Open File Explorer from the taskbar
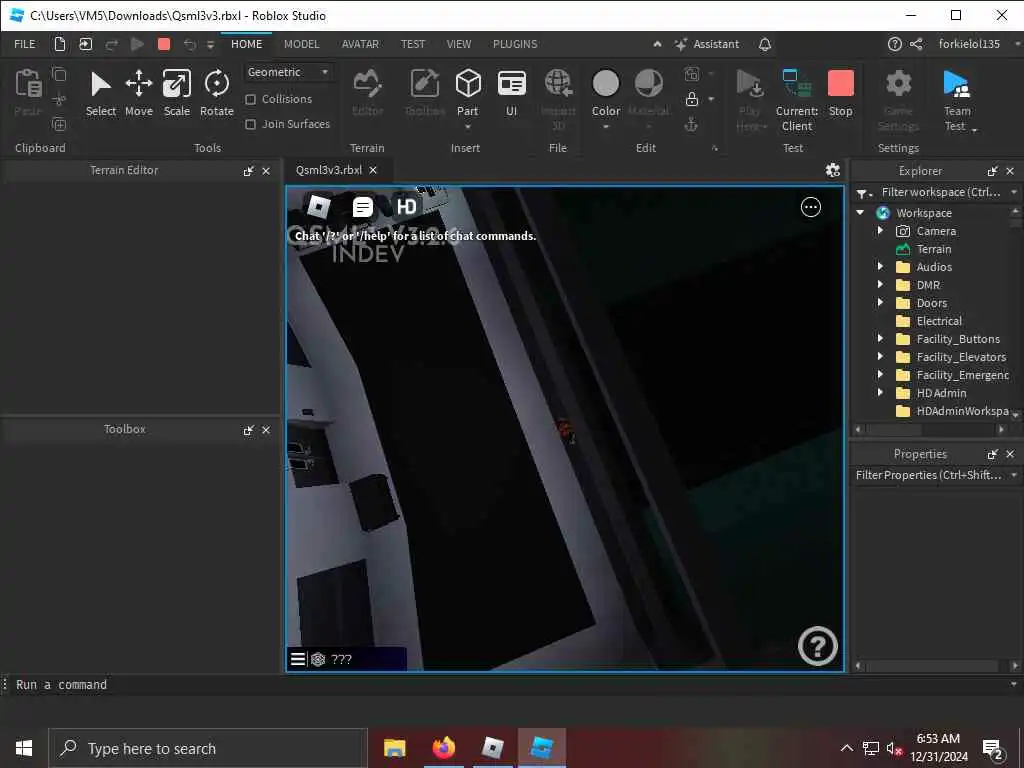 click(x=394, y=748)
